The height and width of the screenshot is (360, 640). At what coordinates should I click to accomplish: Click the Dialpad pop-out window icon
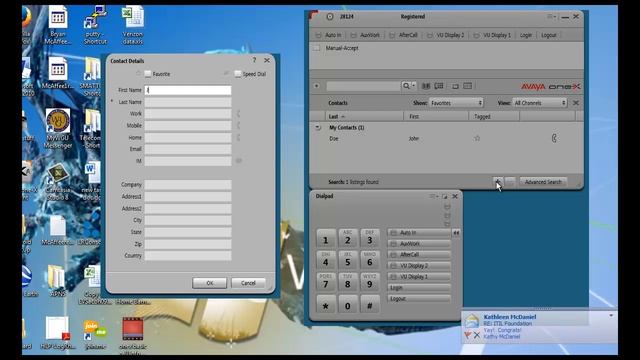[445, 196]
